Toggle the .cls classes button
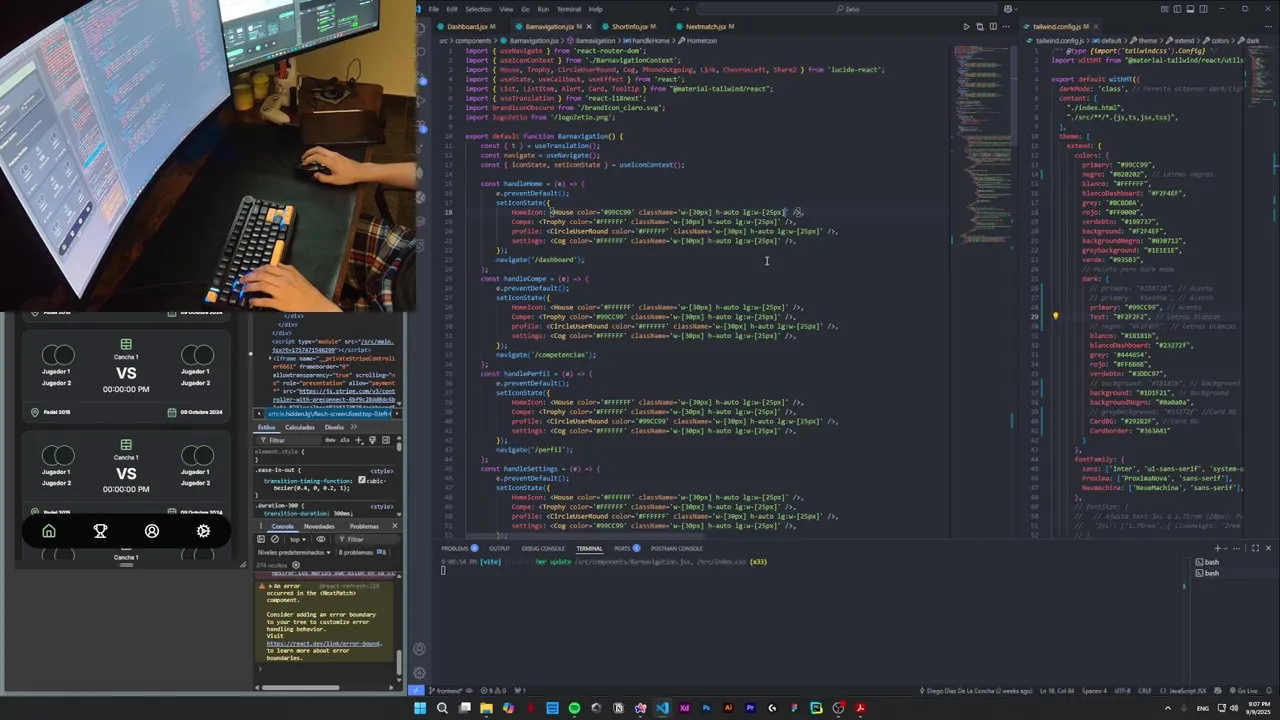This screenshot has height=720, width=1280. click(345, 440)
